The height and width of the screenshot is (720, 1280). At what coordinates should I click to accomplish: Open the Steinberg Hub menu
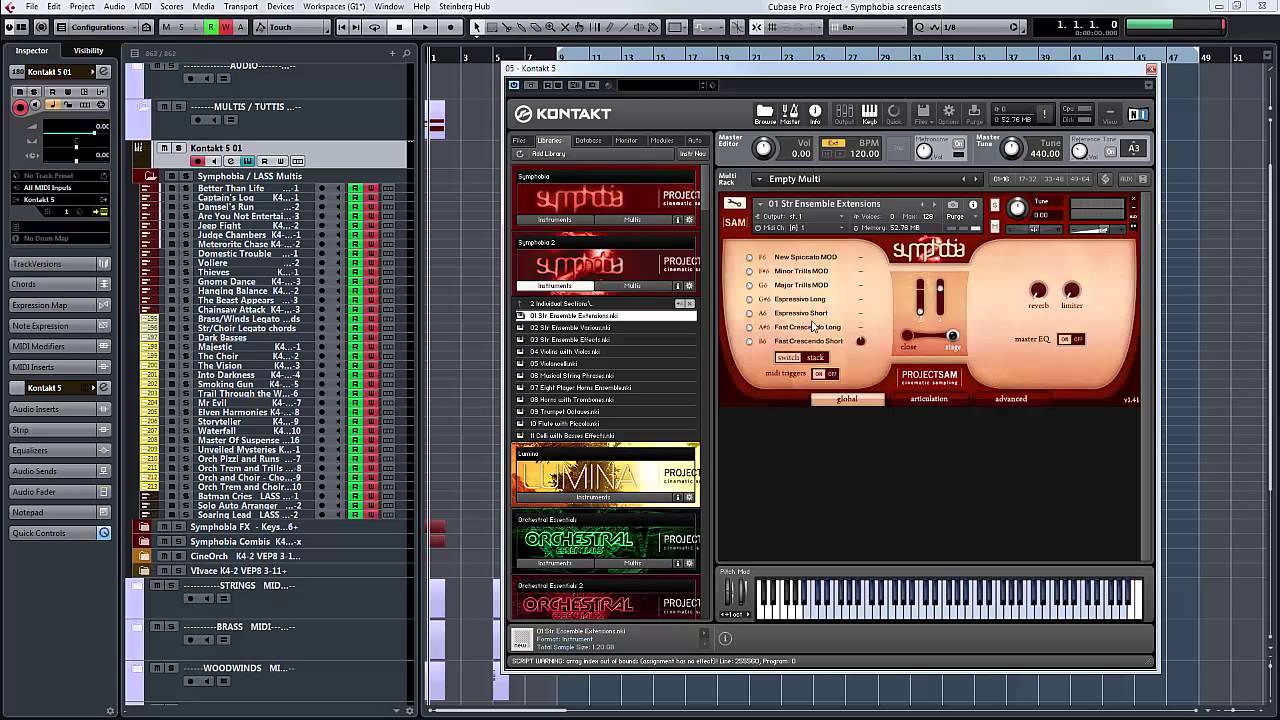coord(464,6)
